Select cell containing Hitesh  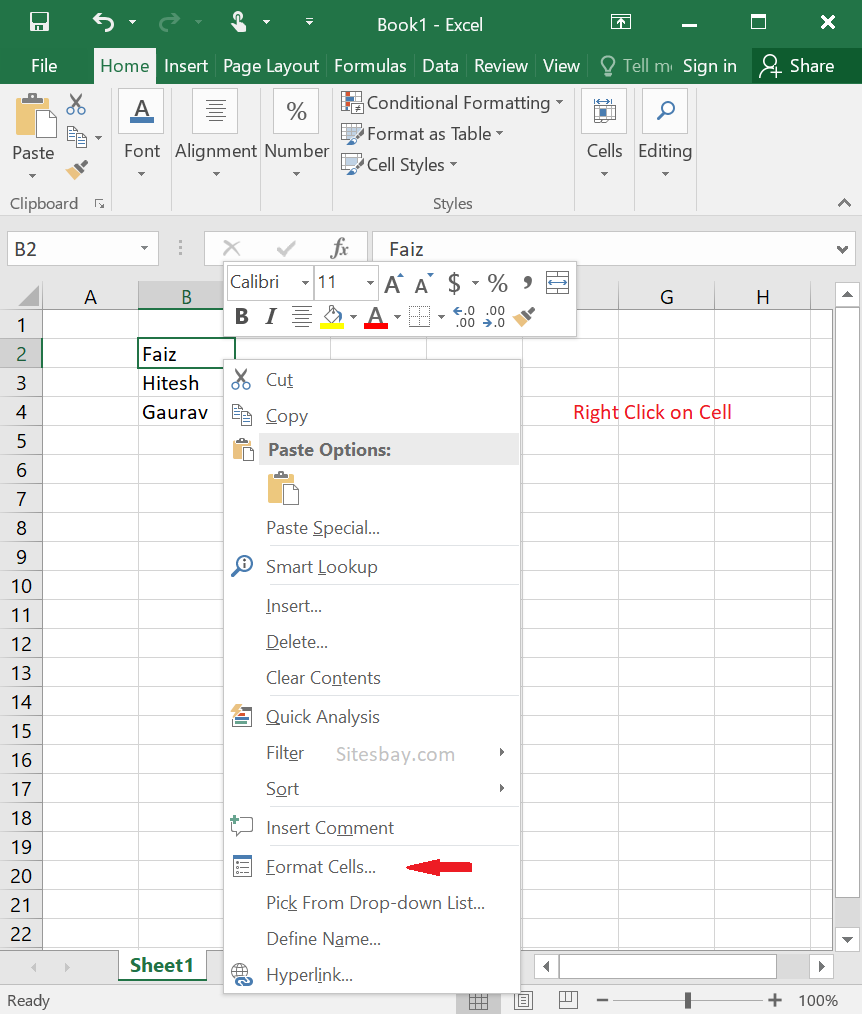tap(186, 383)
